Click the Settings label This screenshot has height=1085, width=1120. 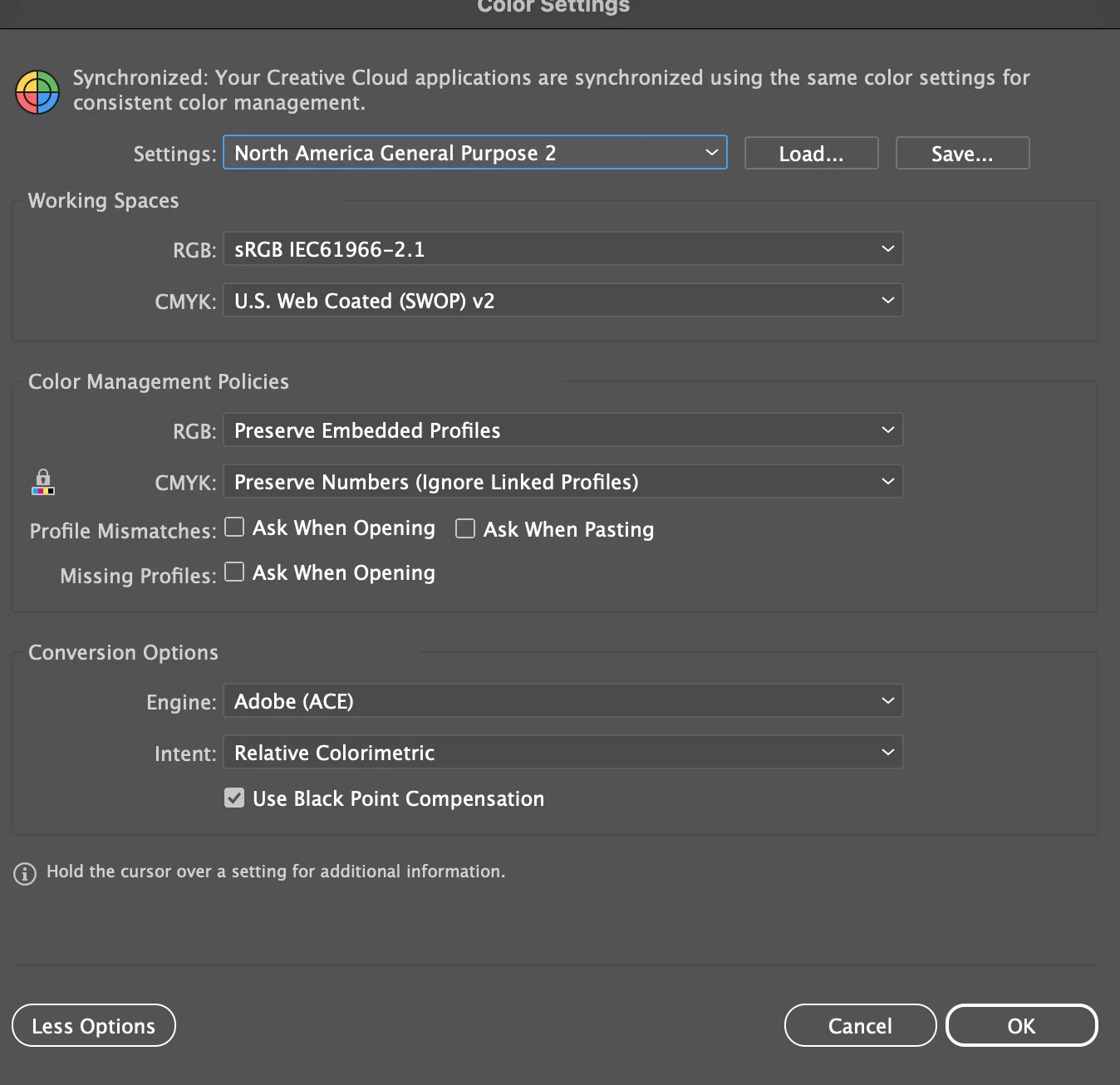[174, 155]
